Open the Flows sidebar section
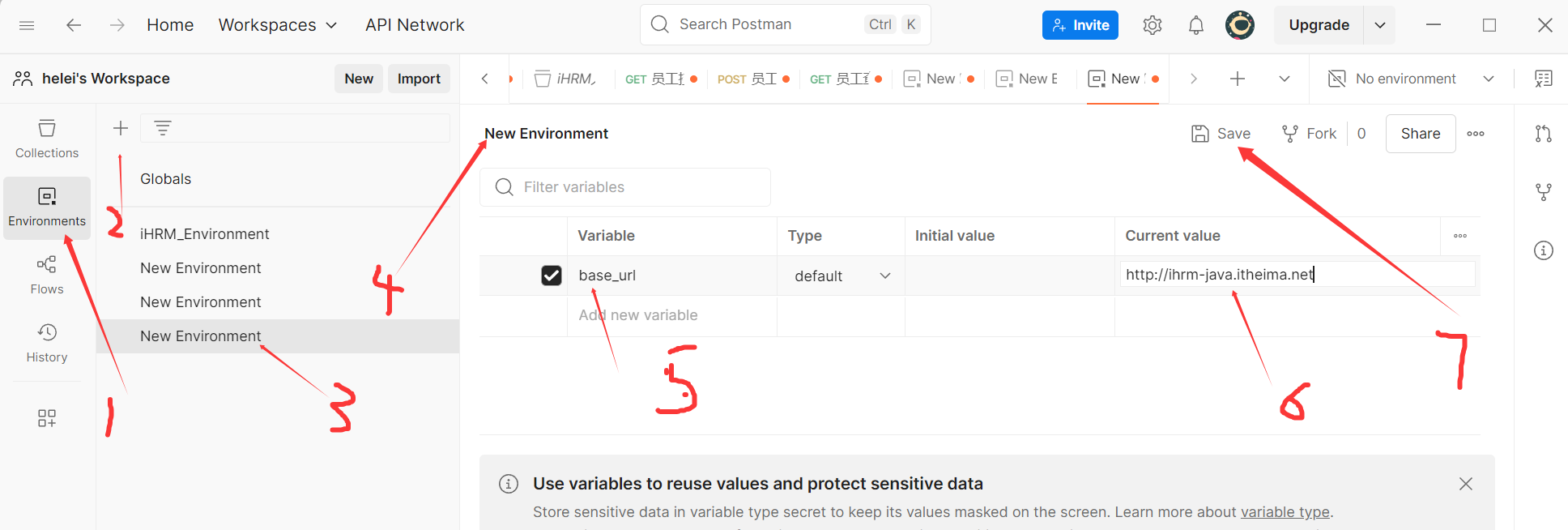The height and width of the screenshot is (530, 1568). tap(47, 275)
